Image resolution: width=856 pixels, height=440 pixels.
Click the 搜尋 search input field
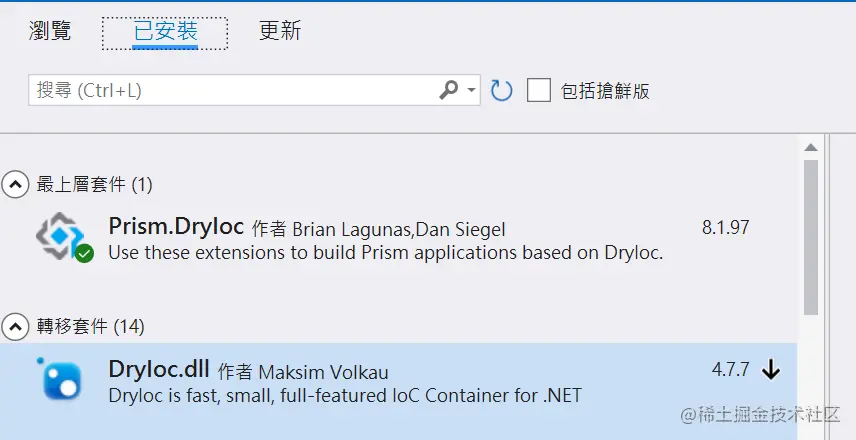tap(230, 91)
